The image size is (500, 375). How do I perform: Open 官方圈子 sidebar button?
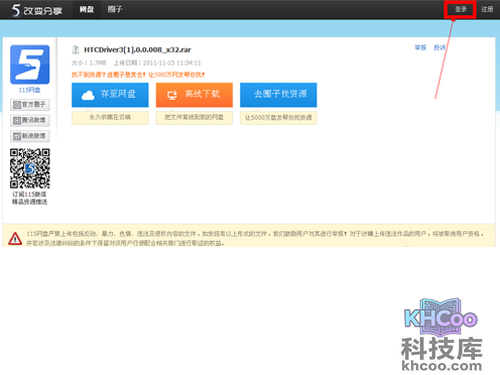point(30,105)
